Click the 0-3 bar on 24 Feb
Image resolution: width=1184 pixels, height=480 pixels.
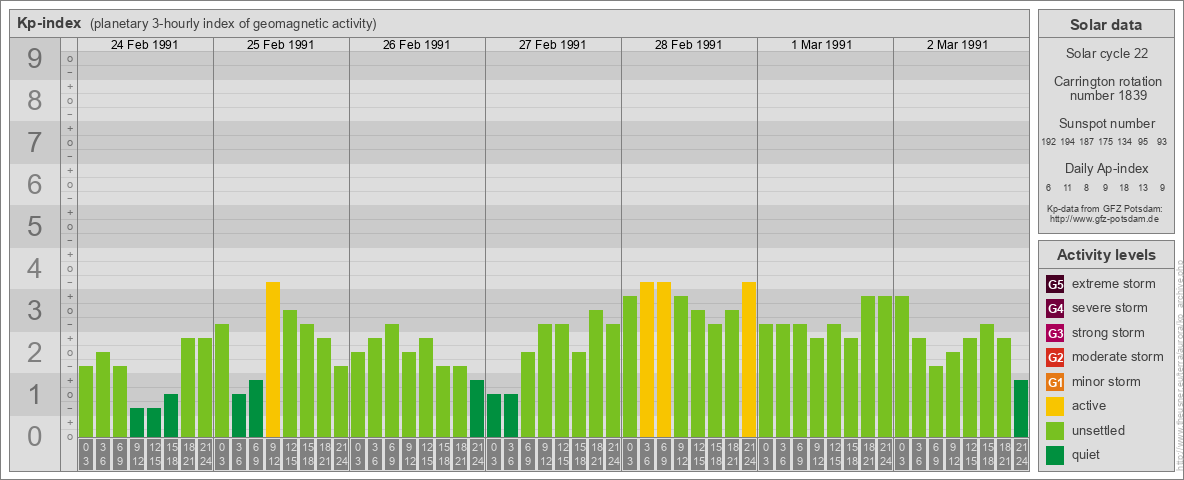coord(86,402)
